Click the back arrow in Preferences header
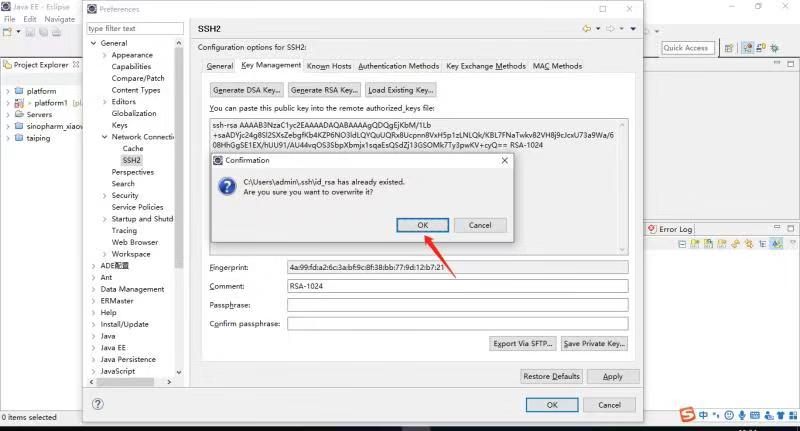800x431 pixels. click(x=587, y=29)
